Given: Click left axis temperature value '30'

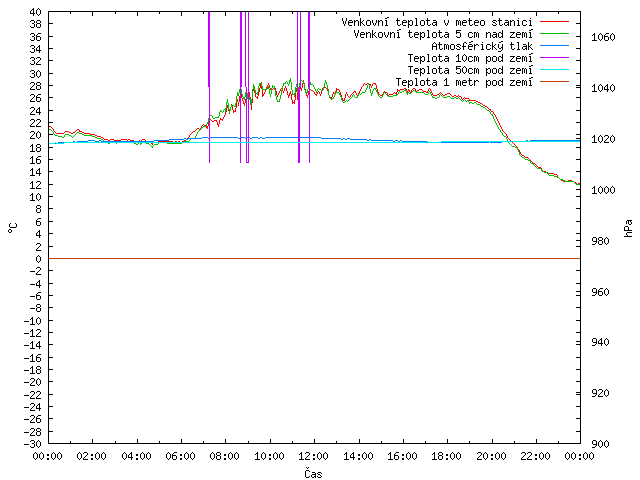Looking at the screenshot, I should 36,74.
